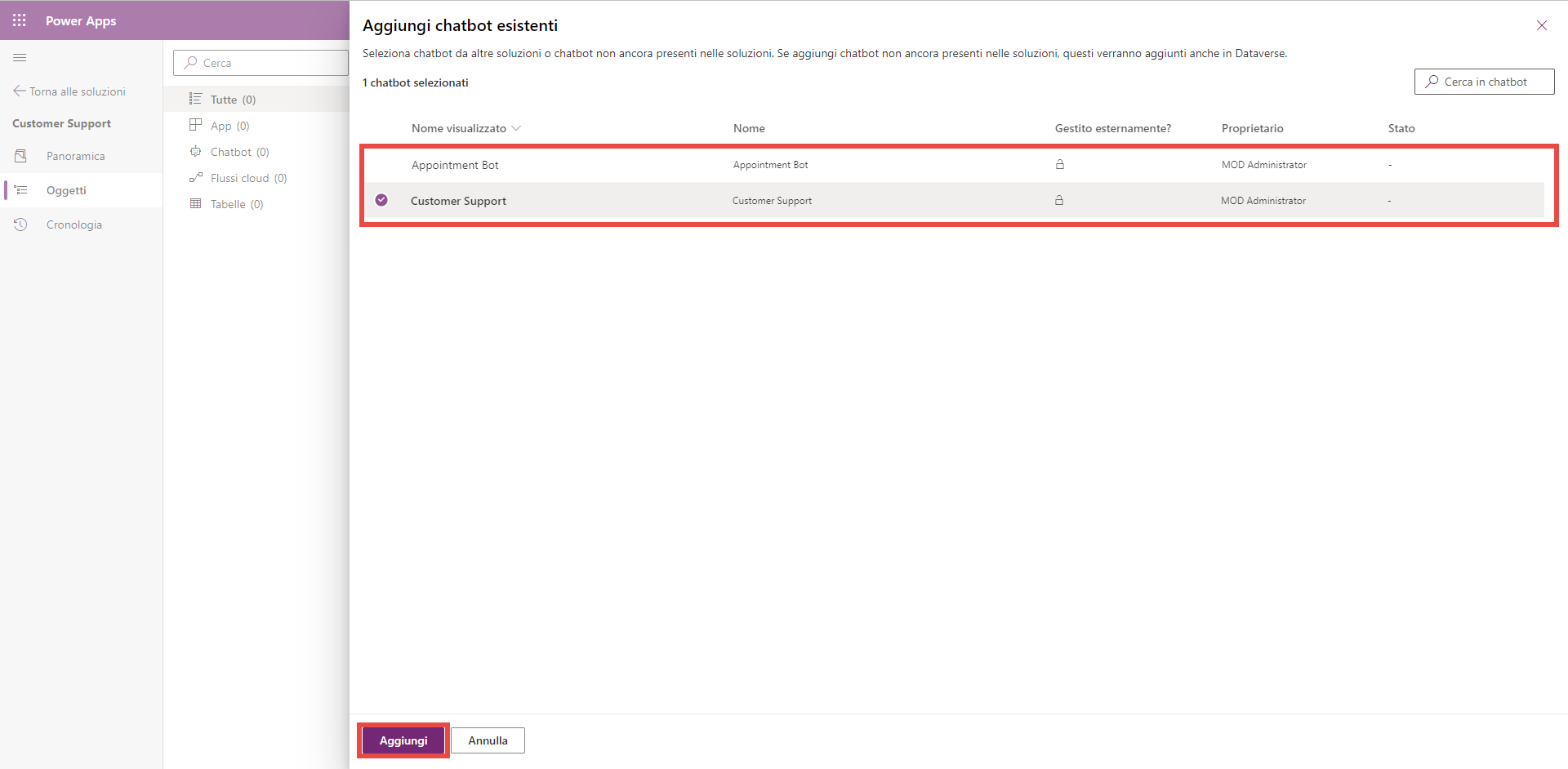This screenshot has width=1568, height=769.
Task: Open the Power Apps app launcher waffle
Action: 20,20
